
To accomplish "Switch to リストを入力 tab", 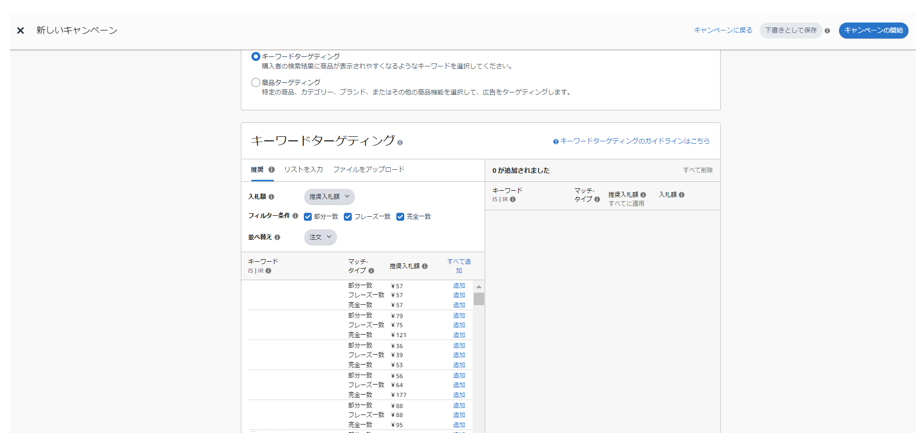I will (x=303, y=169).
